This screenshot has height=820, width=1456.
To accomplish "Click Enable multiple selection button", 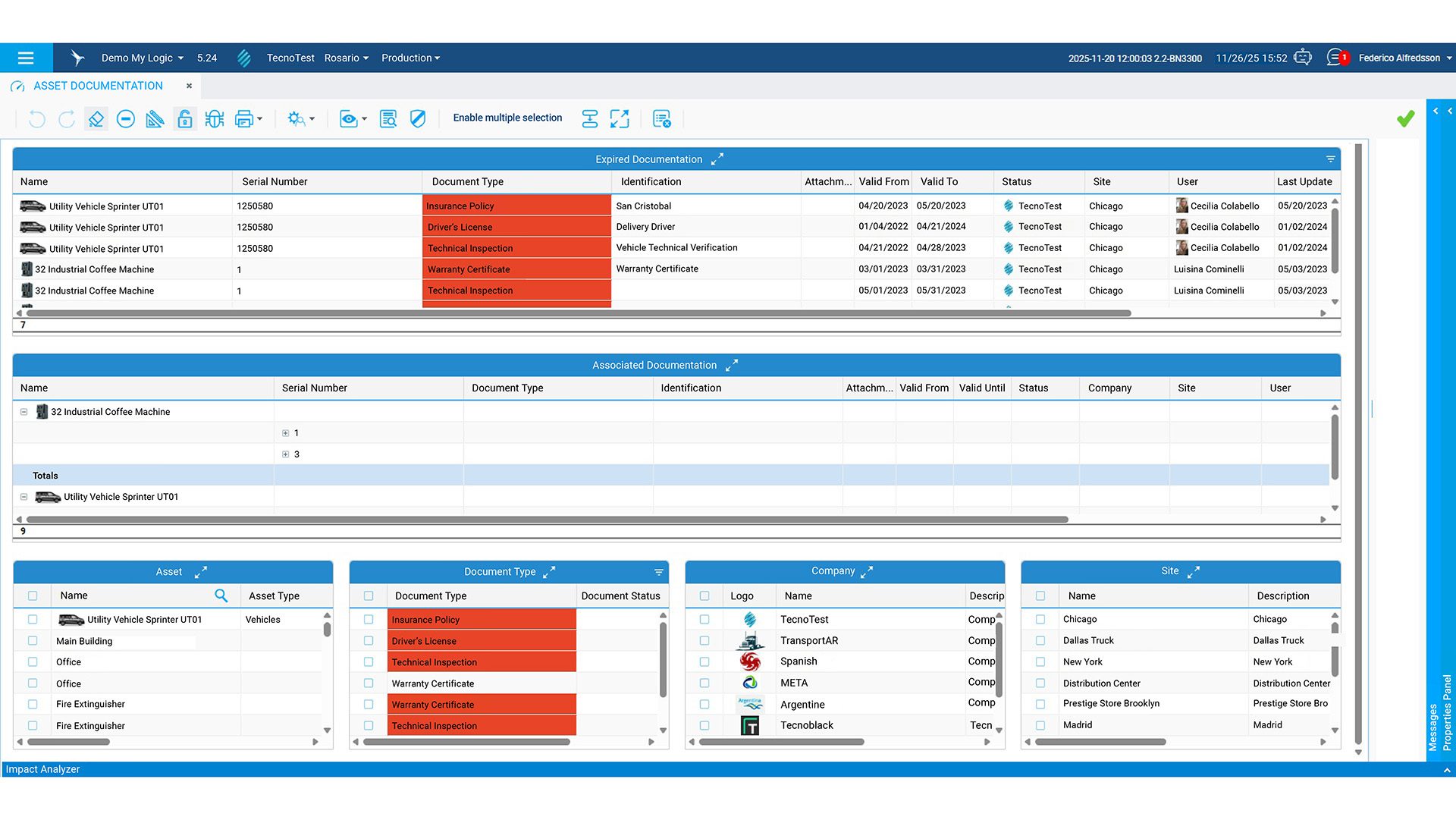I will [507, 118].
